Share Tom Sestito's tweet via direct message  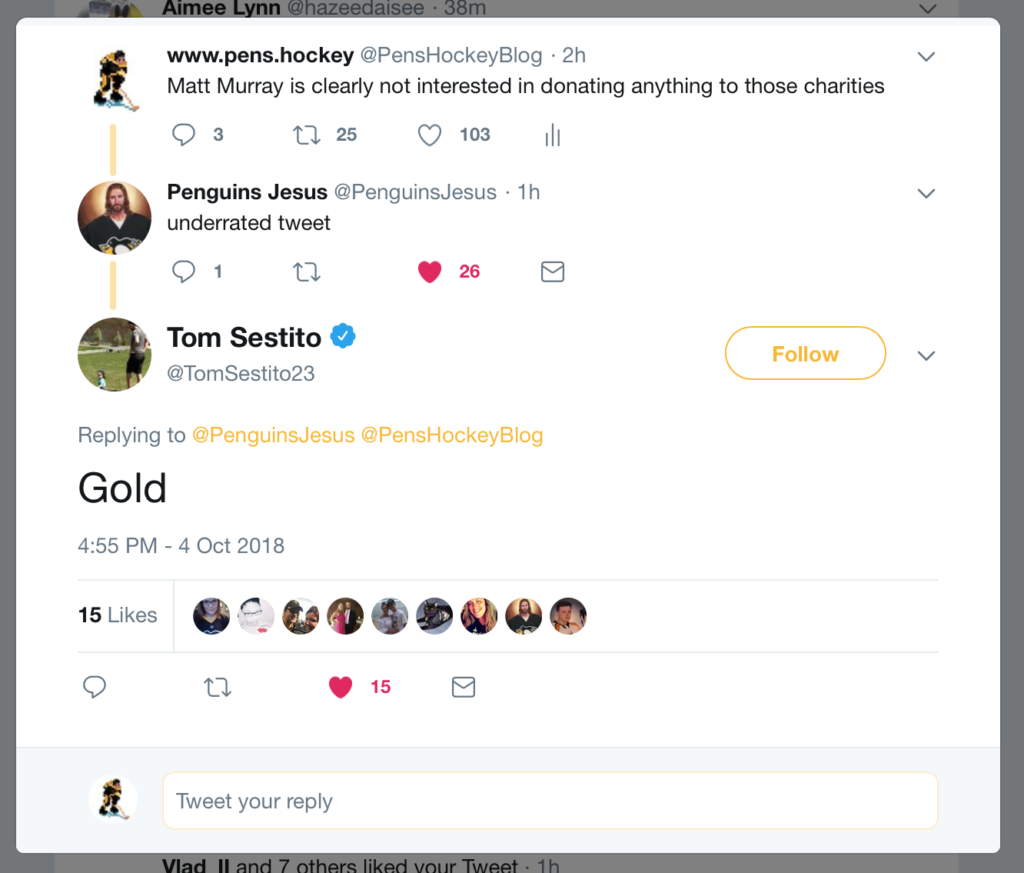[x=463, y=687]
